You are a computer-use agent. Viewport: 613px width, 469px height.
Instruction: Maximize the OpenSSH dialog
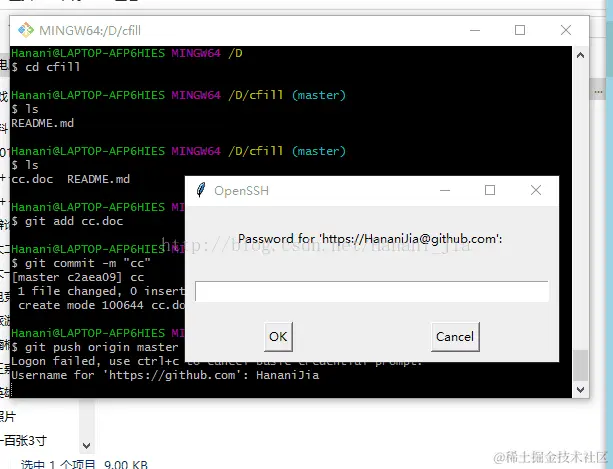pyautogui.click(x=490, y=190)
